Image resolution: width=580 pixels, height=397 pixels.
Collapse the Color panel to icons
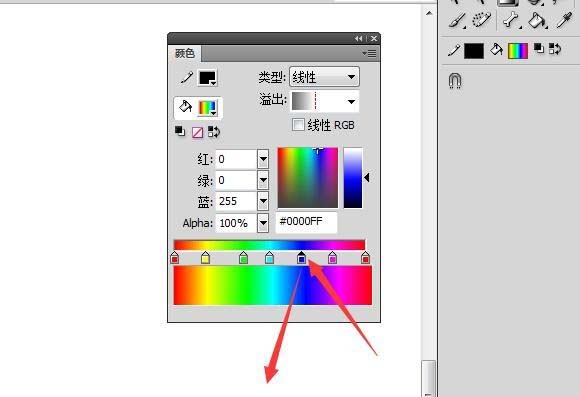pos(358,38)
